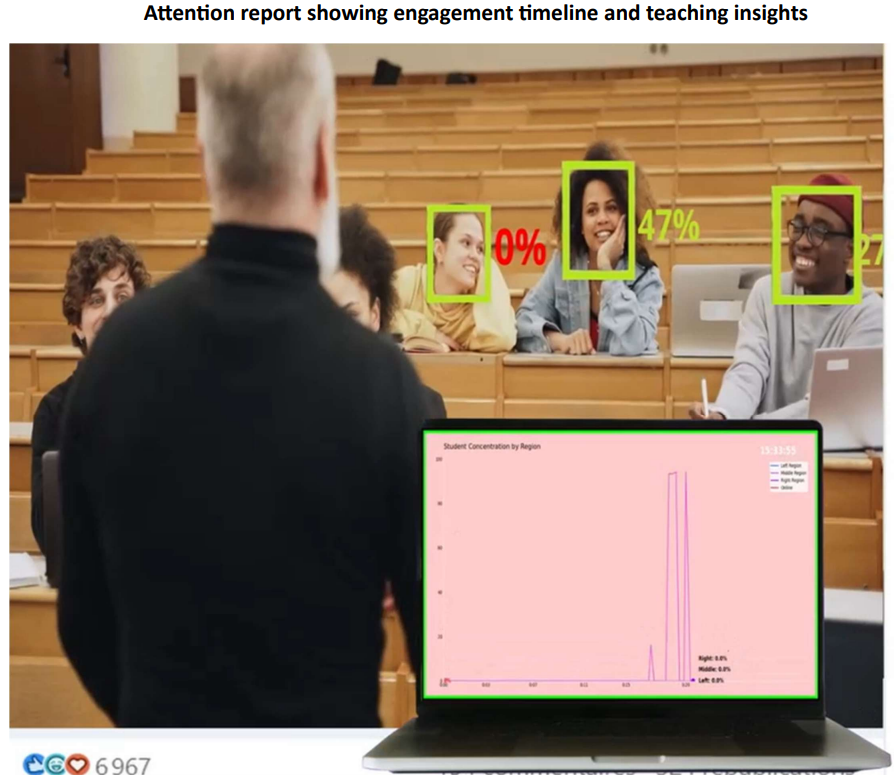
Task: Click the green 47% attention label
Action: pyautogui.click(x=668, y=227)
